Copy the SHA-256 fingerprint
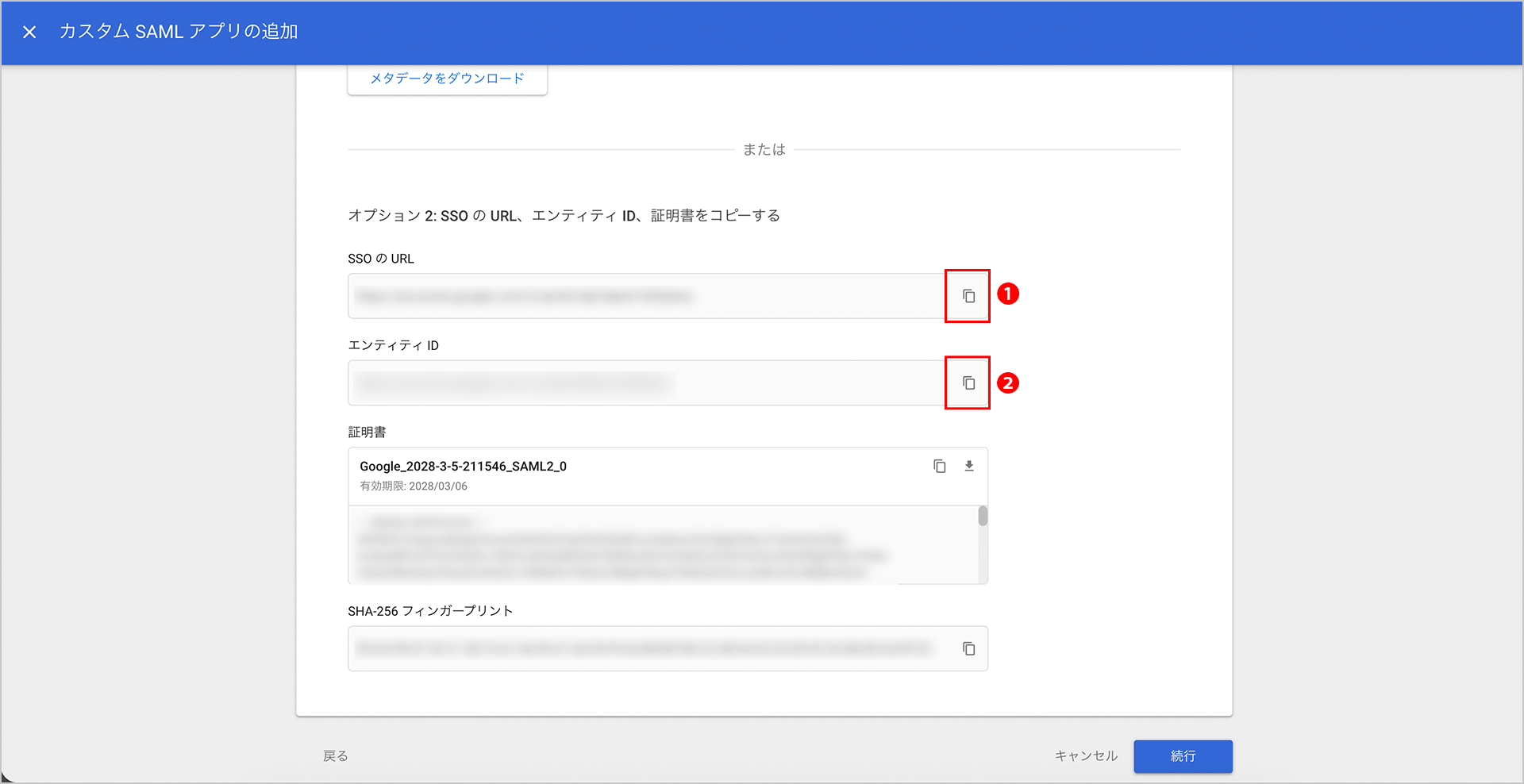 (968, 649)
